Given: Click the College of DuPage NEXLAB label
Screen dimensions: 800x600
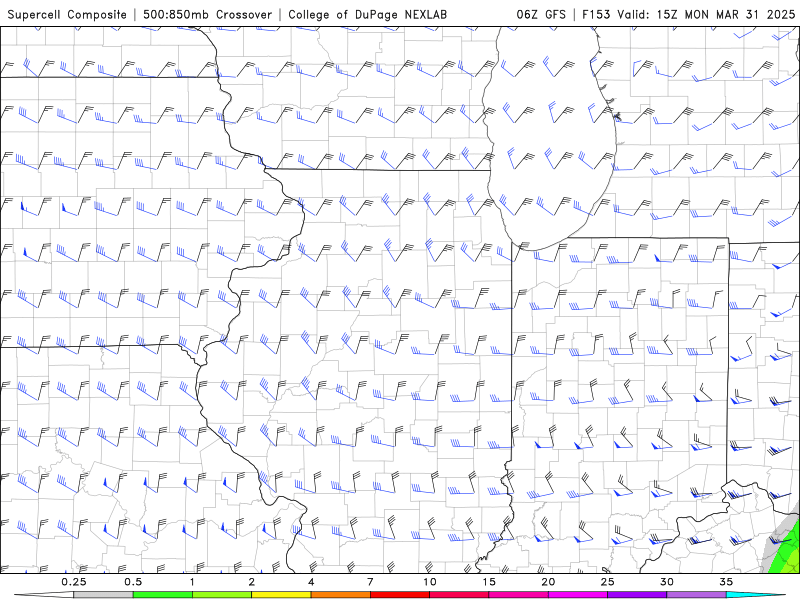Looking at the screenshot, I should pyautogui.click(x=367, y=14).
